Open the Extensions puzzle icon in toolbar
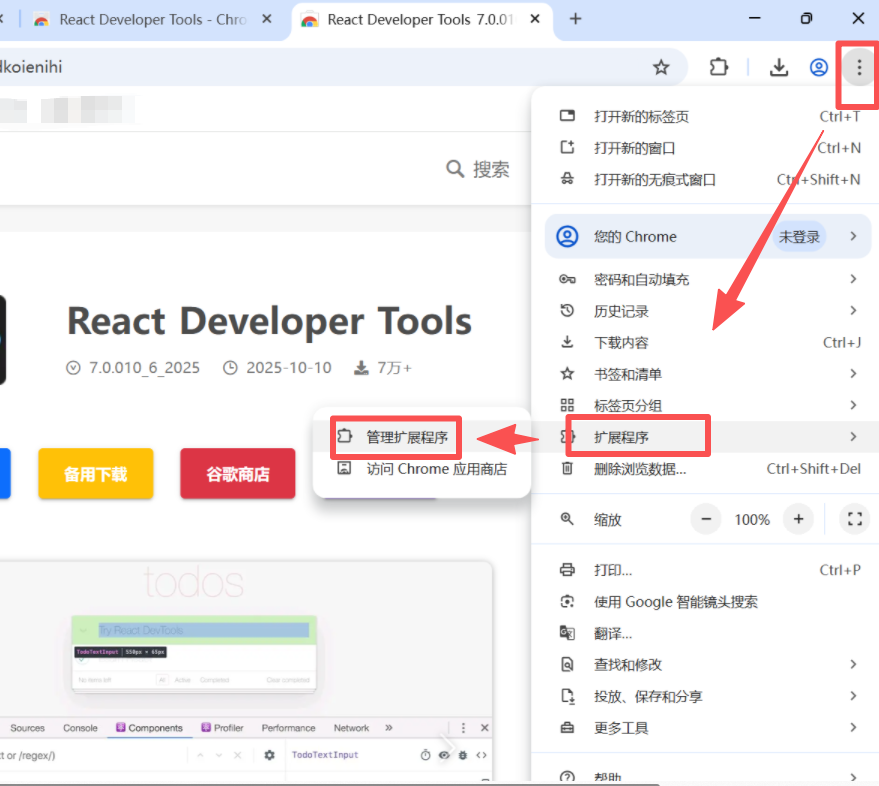The height and width of the screenshot is (786, 879). [718, 68]
